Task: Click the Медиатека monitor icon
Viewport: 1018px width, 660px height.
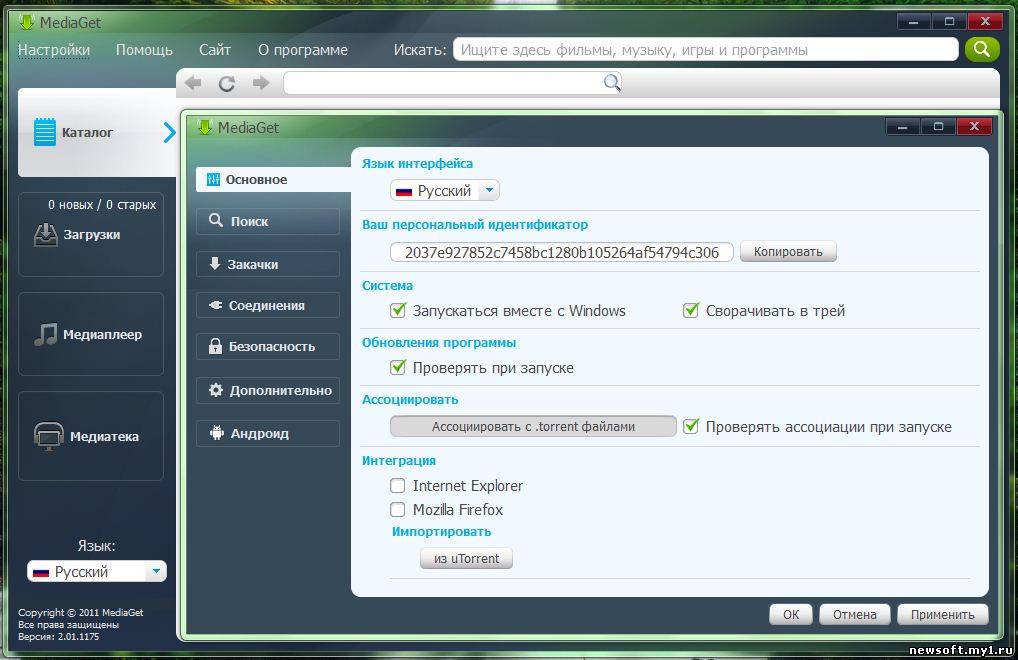Action: [x=49, y=436]
